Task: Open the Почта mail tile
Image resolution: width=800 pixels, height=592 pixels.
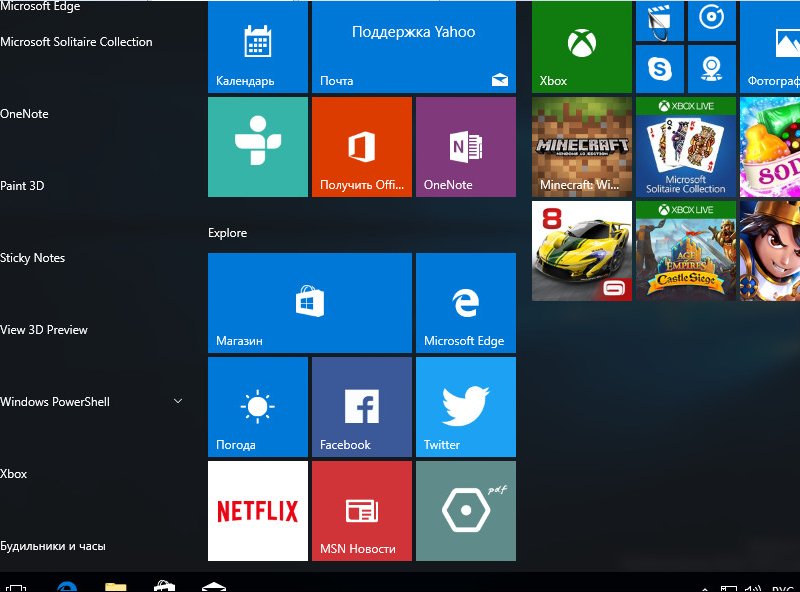Action: pos(414,46)
